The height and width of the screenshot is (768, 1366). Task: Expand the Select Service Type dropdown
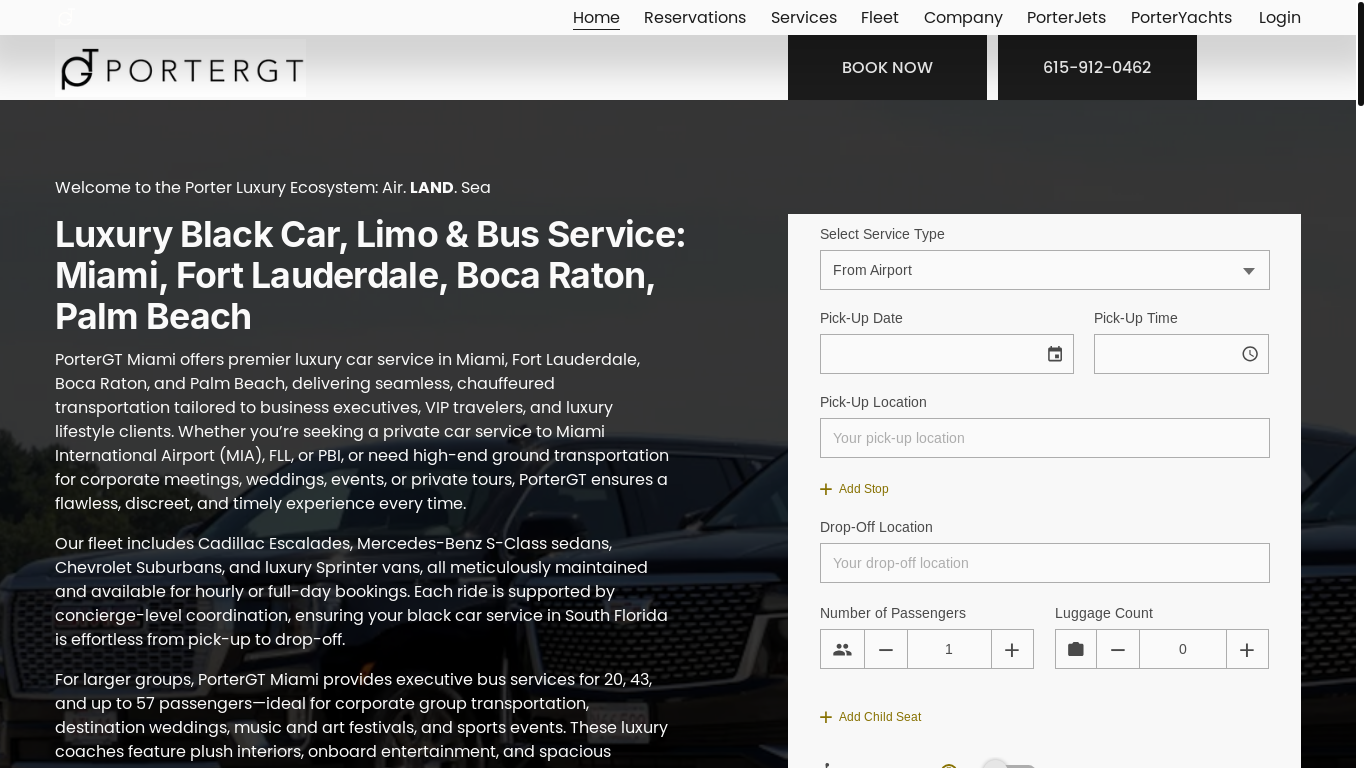[1045, 270]
